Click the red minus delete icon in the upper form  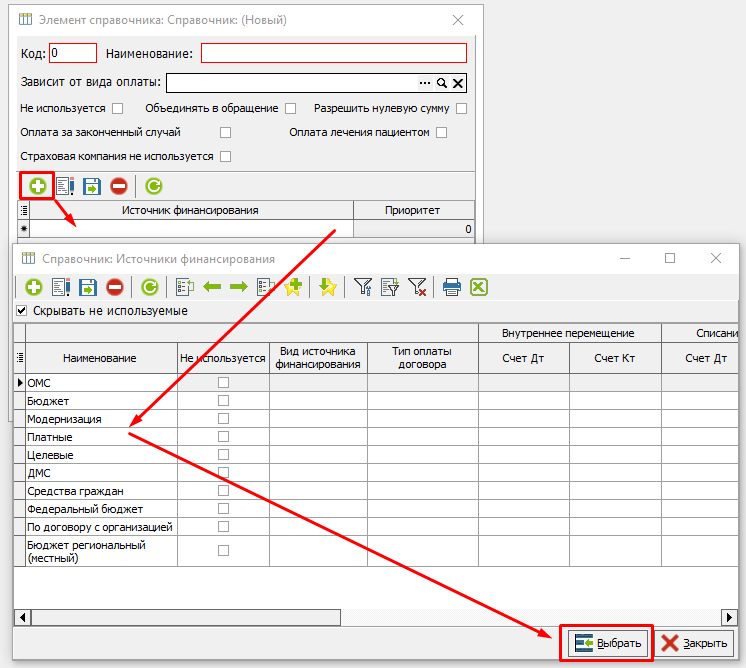(119, 185)
